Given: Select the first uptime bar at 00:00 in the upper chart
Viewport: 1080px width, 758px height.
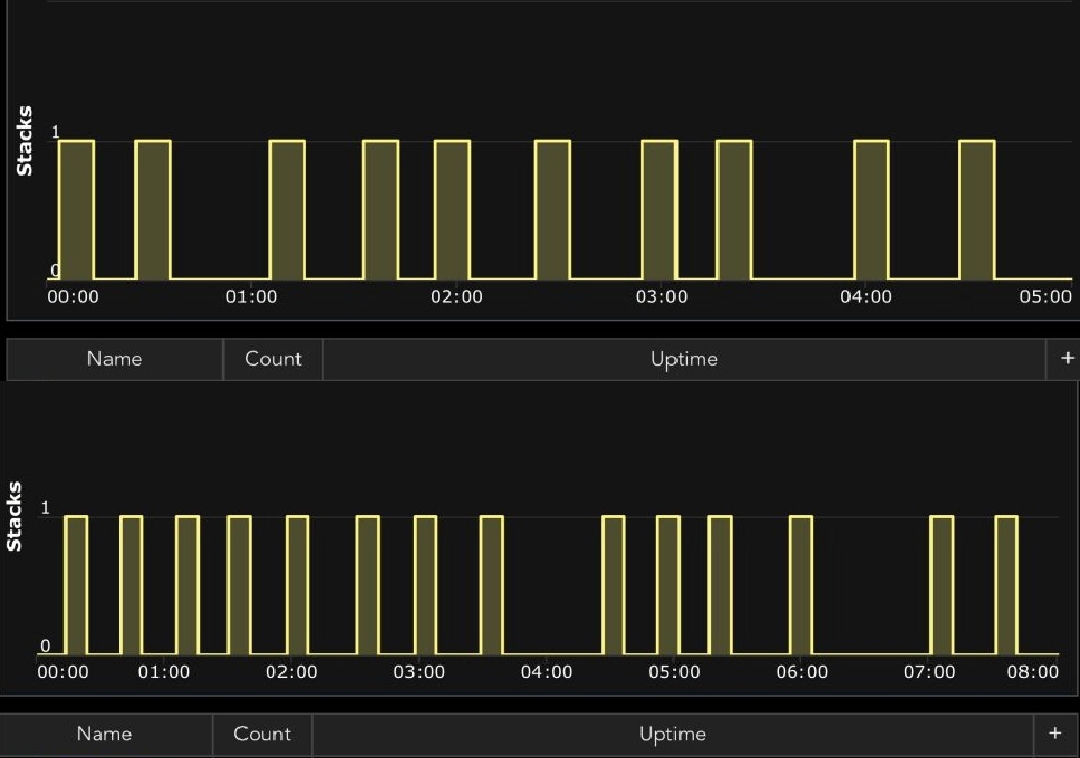Looking at the screenshot, I should coord(76,210).
